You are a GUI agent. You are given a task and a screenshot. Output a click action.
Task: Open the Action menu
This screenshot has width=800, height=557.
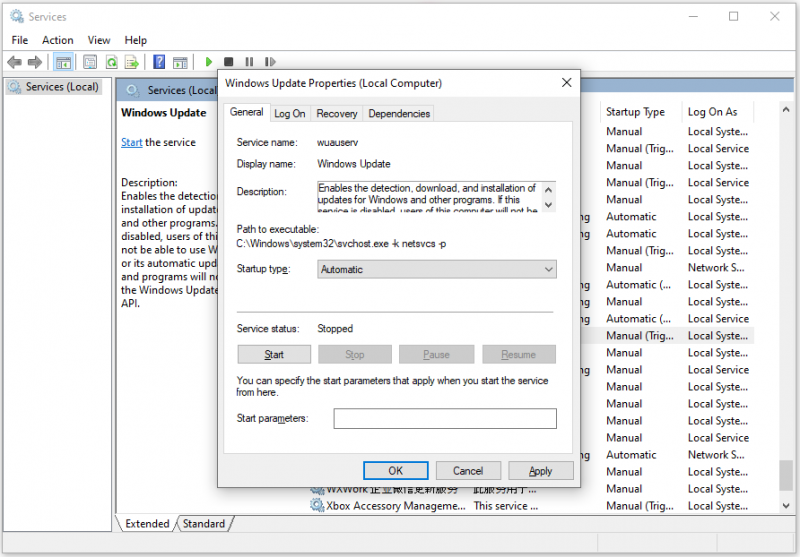point(58,40)
